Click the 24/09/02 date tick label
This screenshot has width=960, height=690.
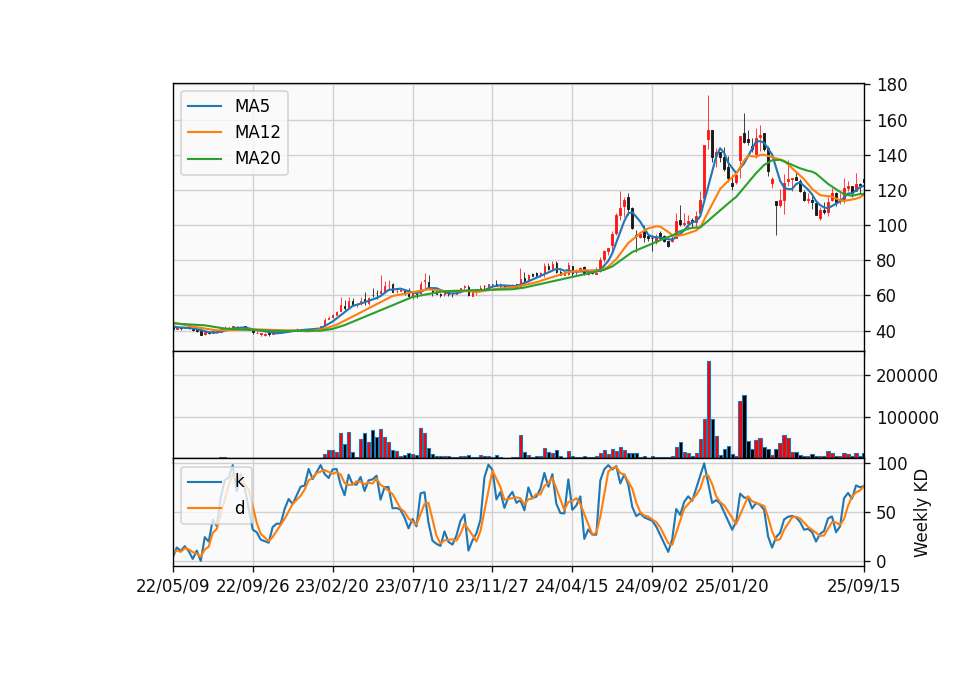[x=651, y=586]
